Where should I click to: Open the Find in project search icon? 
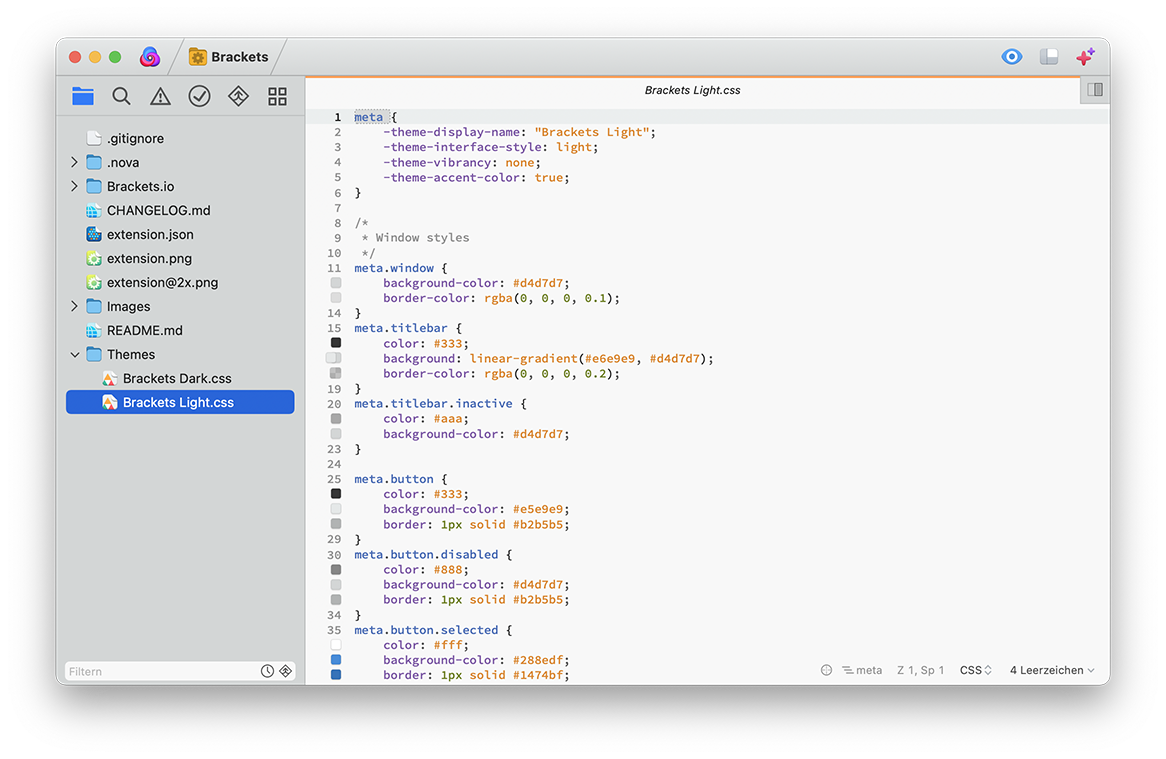pyautogui.click(x=121, y=96)
